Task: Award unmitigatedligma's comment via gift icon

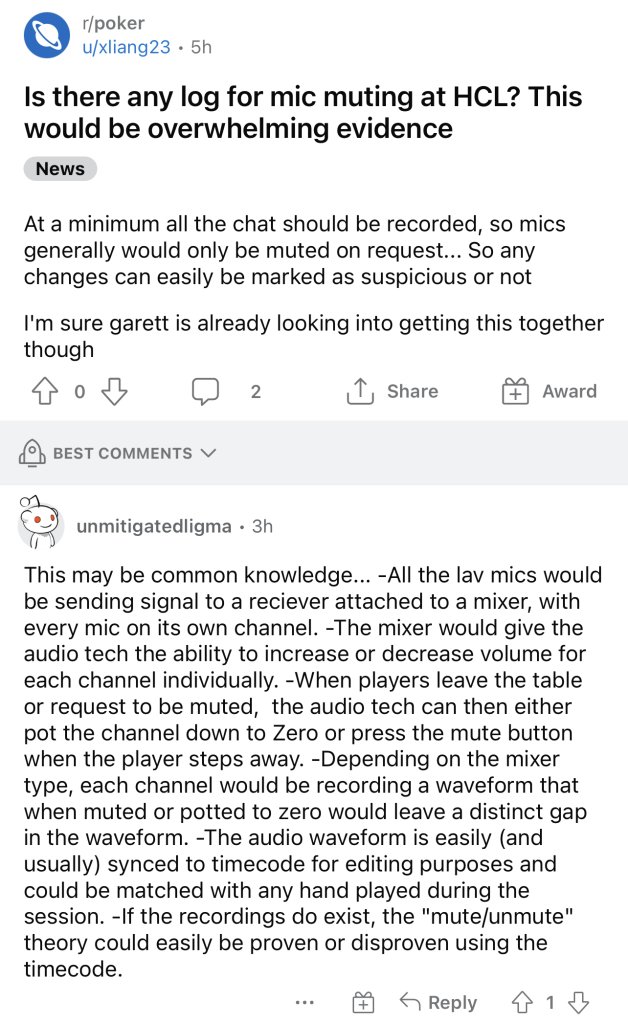Action: (x=364, y=1002)
